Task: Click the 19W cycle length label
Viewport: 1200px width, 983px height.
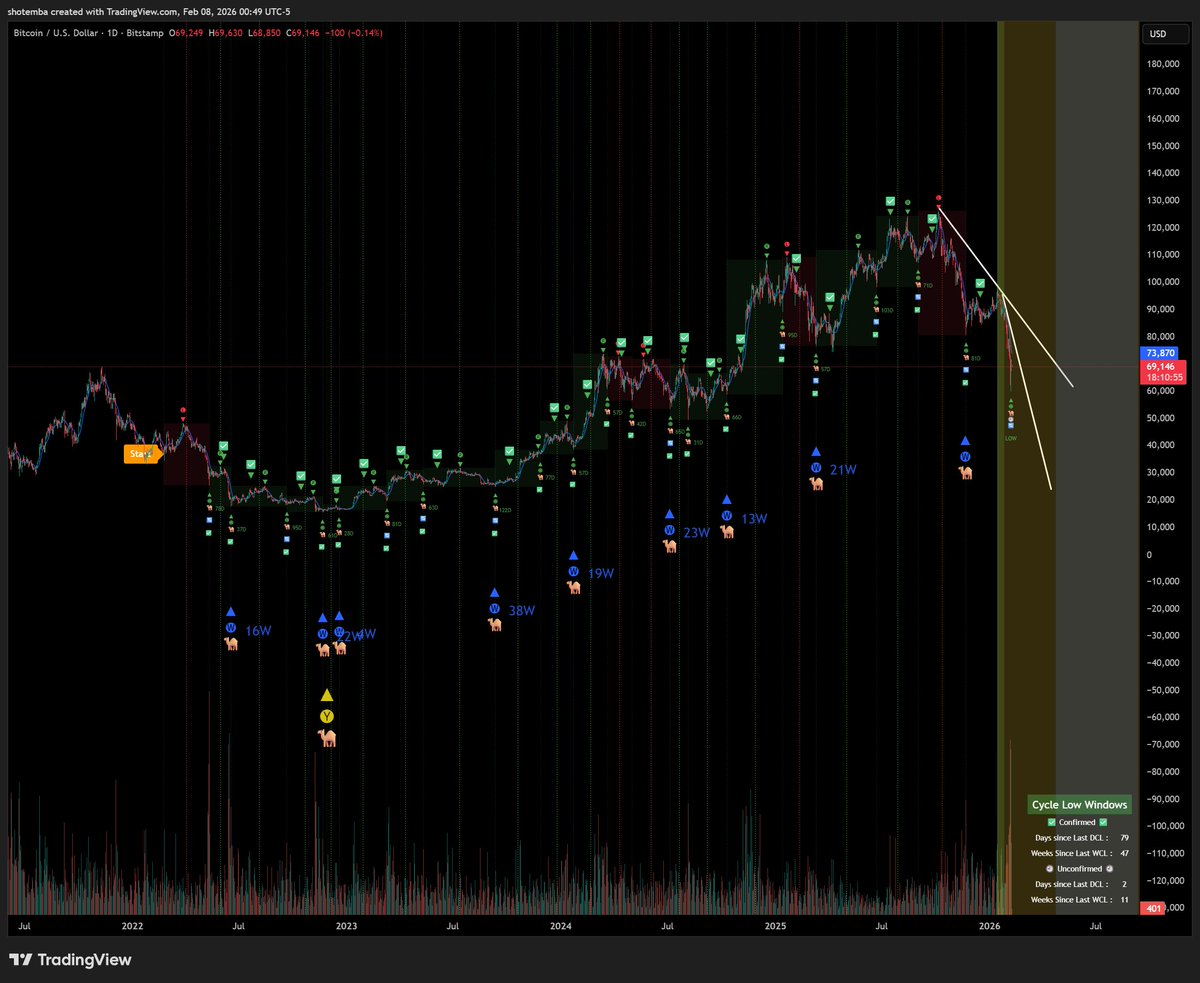Action: pos(601,573)
